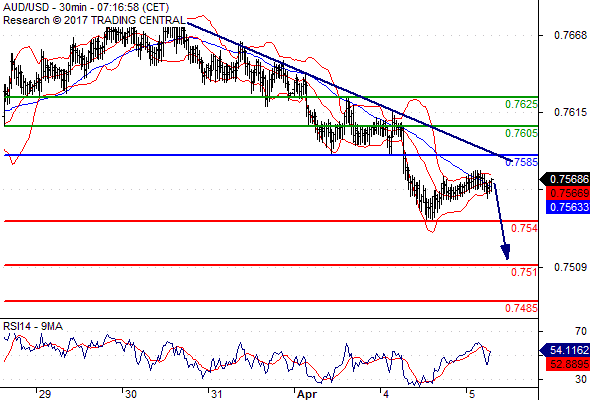590x400 pixels.
Task: Click the 0.7625 green resistance label
Action: point(521,104)
